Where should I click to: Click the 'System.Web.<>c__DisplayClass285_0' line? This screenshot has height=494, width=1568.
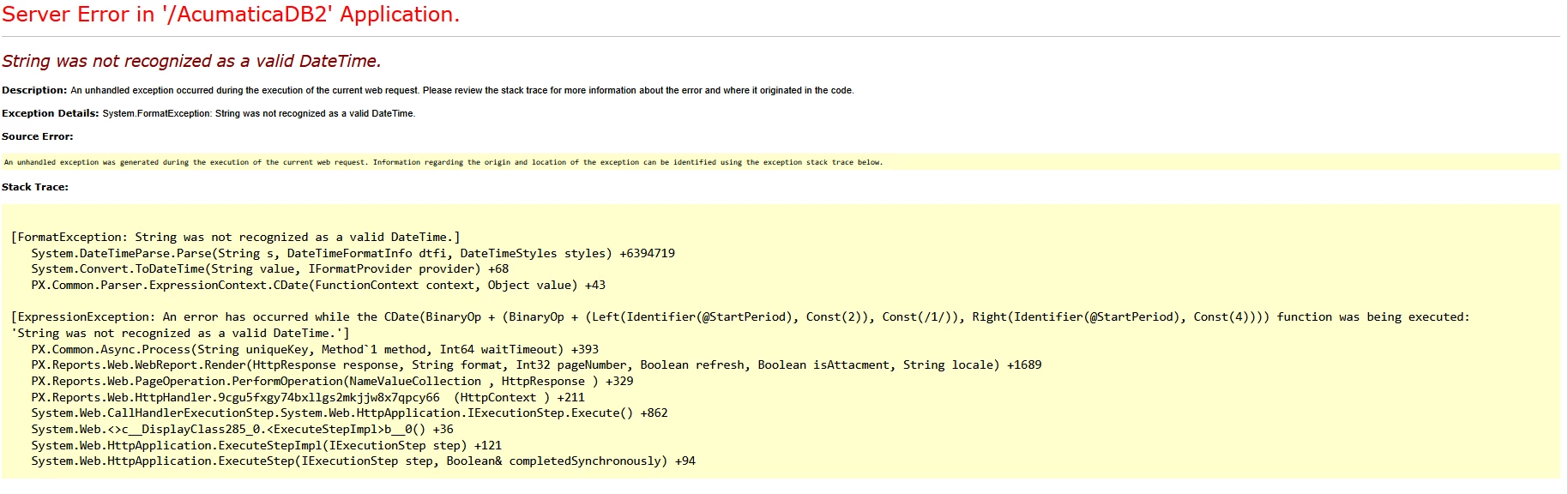(243, 430)
